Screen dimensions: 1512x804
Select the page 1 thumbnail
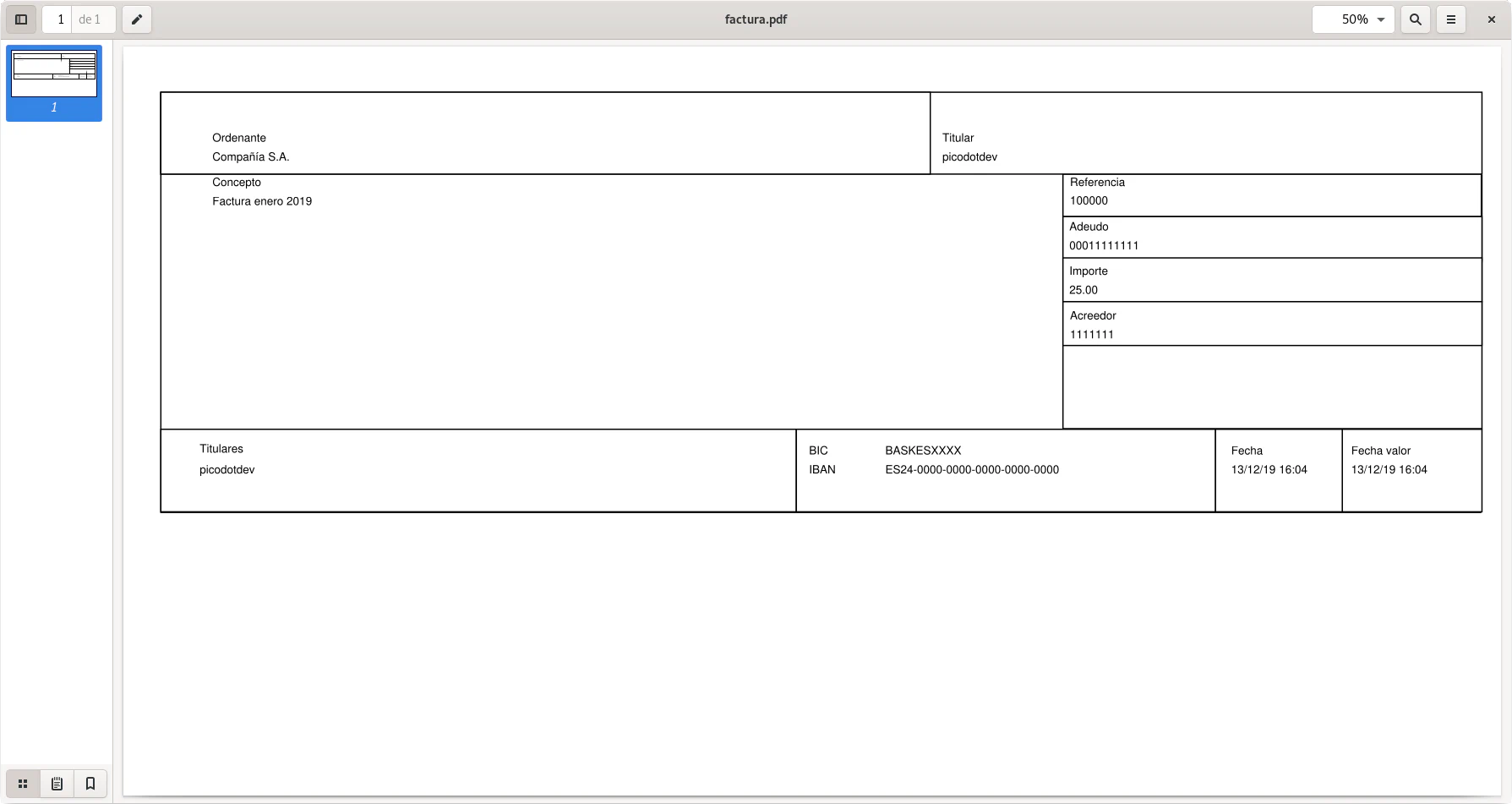(x=54, y=74)
